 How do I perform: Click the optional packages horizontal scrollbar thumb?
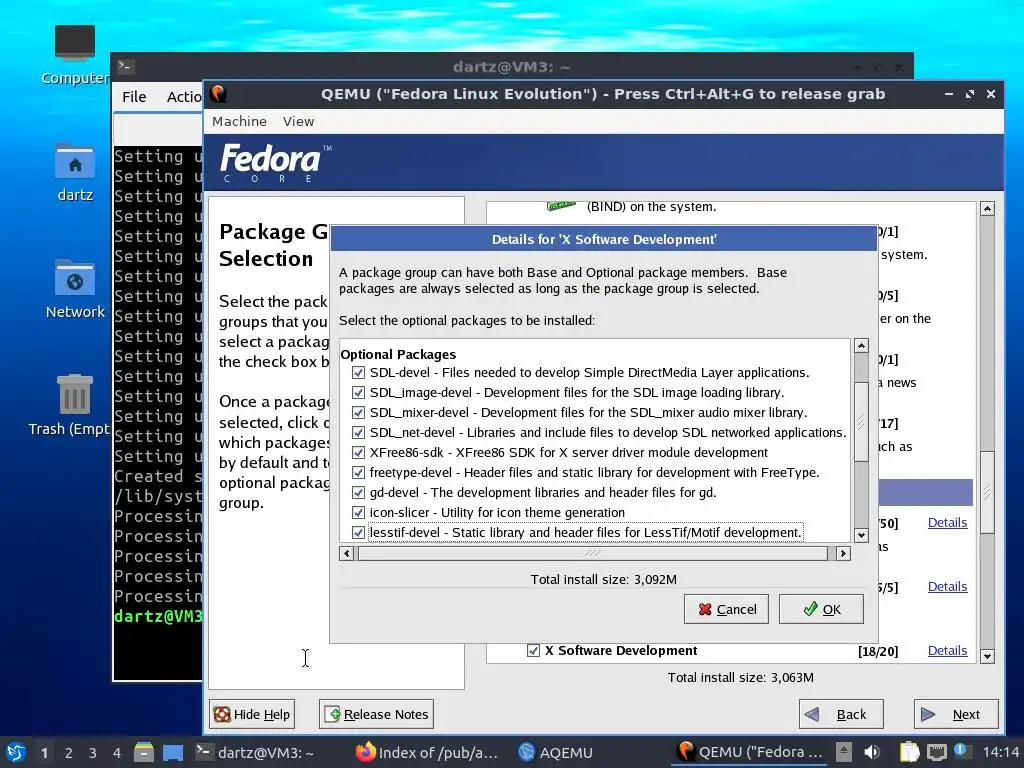coord(593,554)
